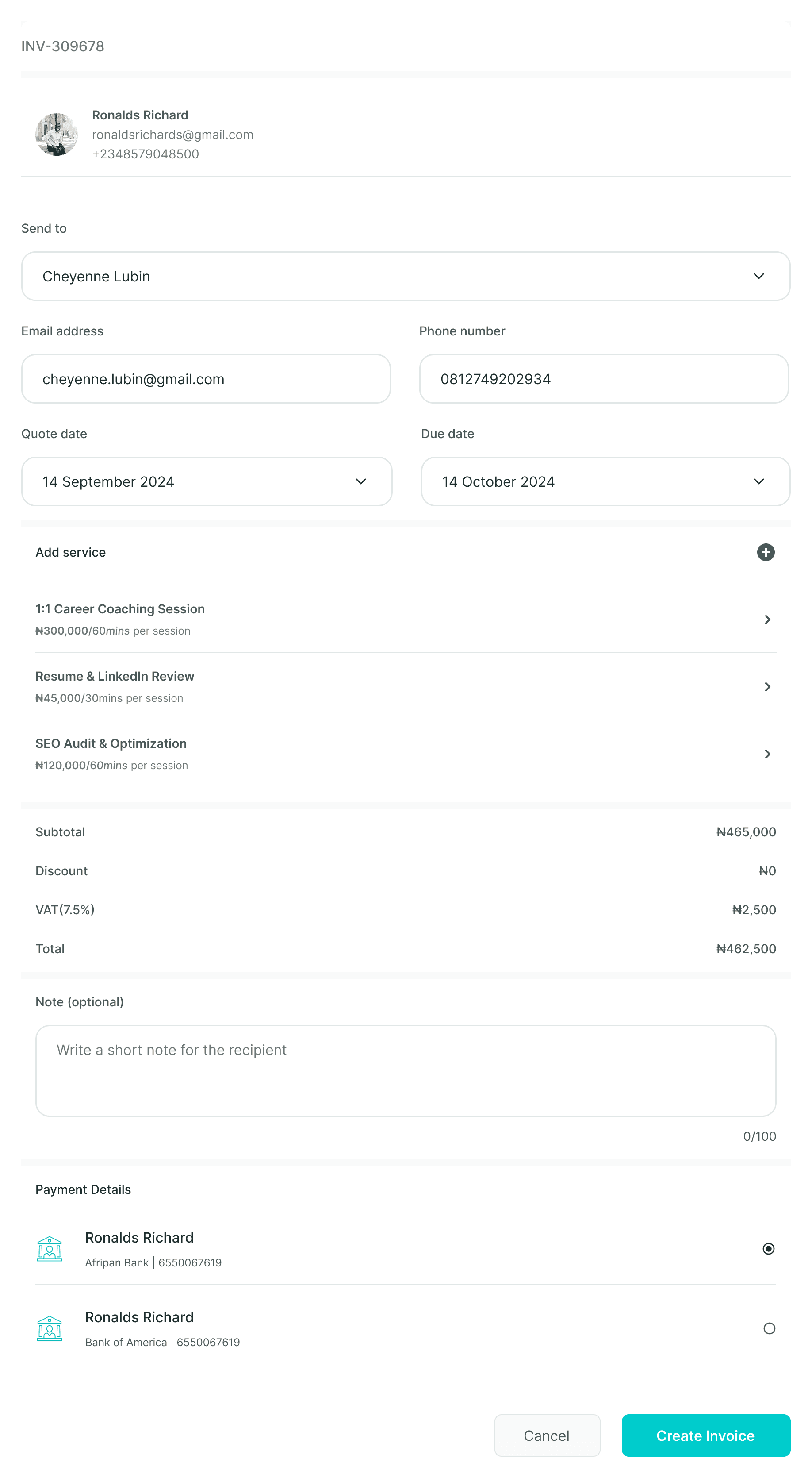This screenshot has width=812, height=1478.
Task: Select the 1:1 Career Coaching Session title
Action: 120,609
